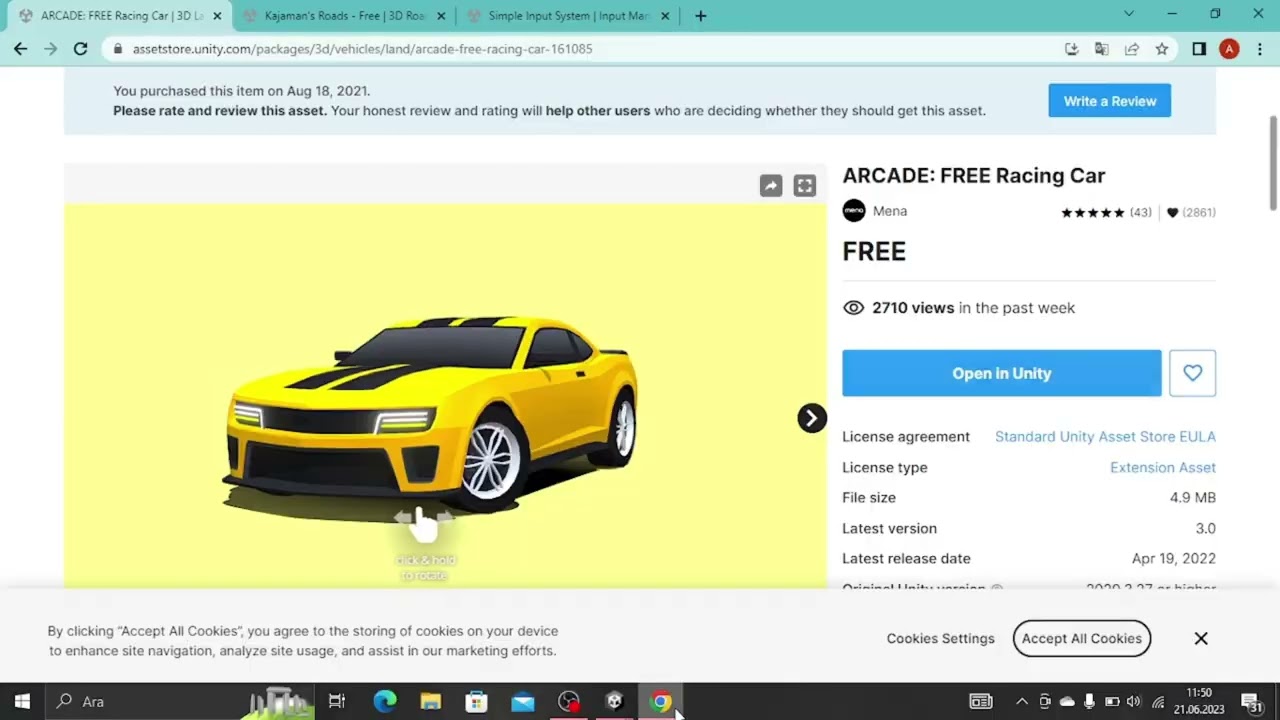Show hidden system tray icons

click(x=1022, y=702)
